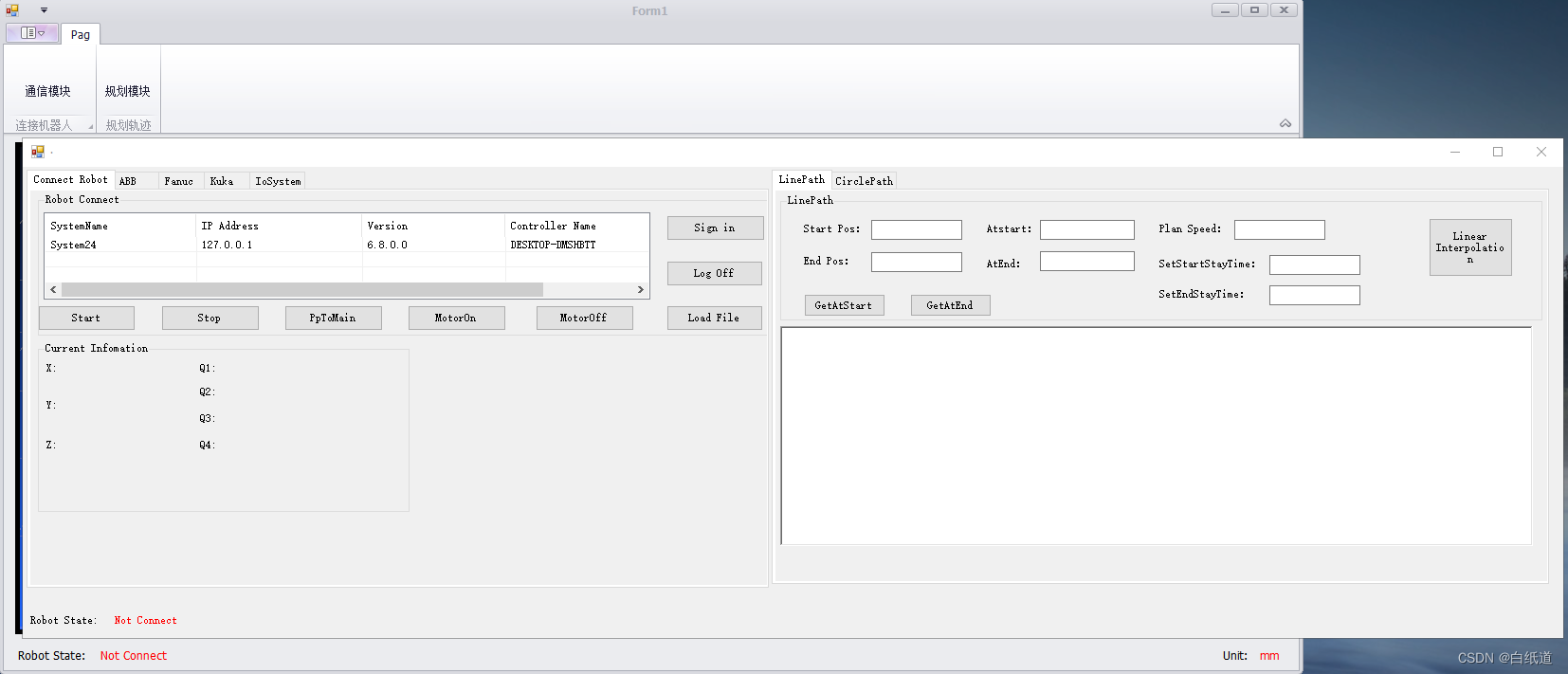Collapse the ribbon with the chevron icon
Screen dimensions: 1568x674
point(1285,123)
